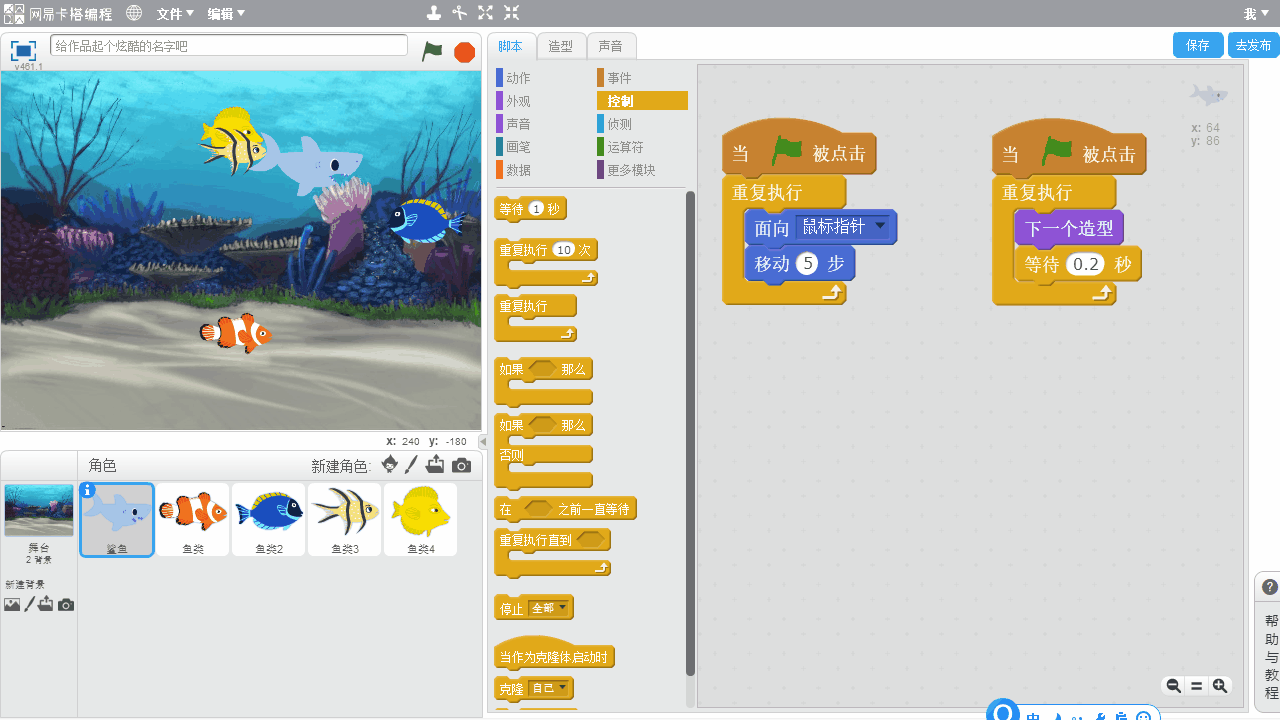
Task: Switch to the 脚本 tab
Action: (x=510, y=46)
